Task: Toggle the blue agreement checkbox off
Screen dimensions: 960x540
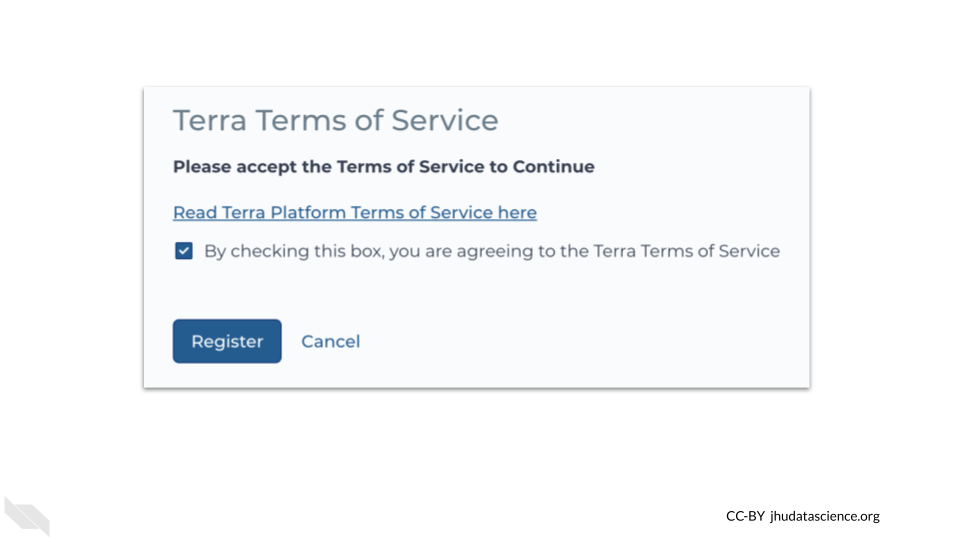Action: pos(184,251)
